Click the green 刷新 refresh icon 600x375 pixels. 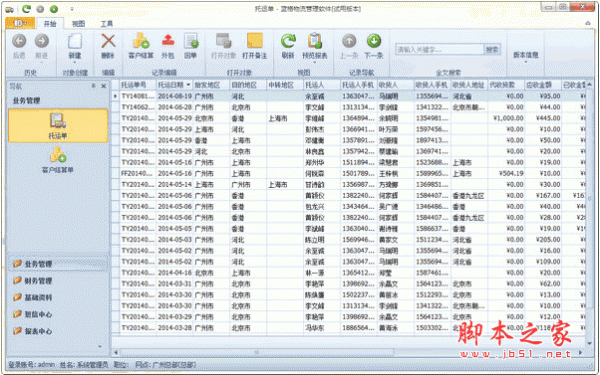[x=288, y=41]
